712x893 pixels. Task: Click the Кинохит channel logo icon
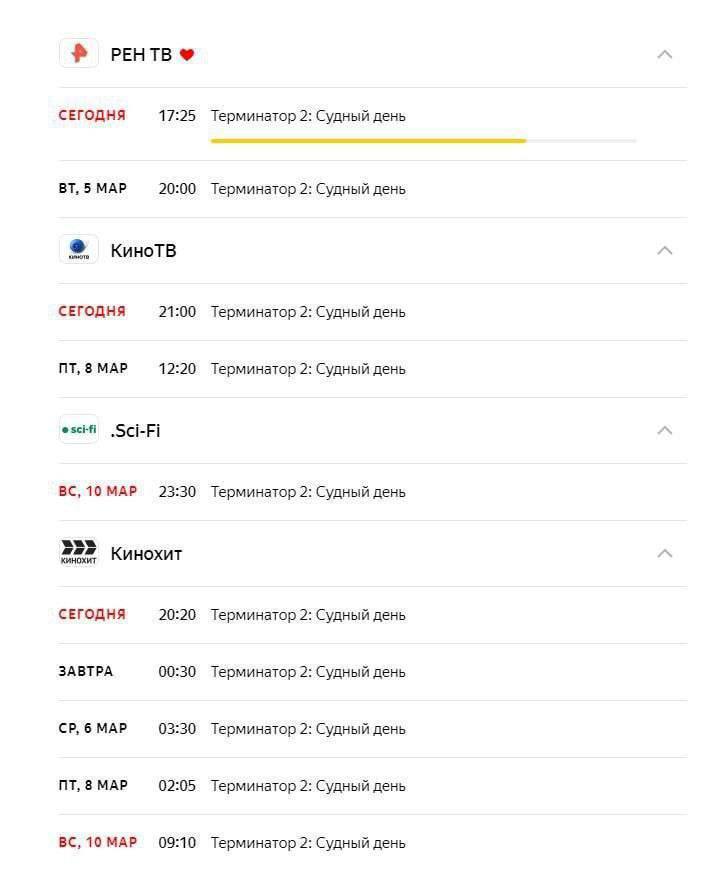[79, 552]
